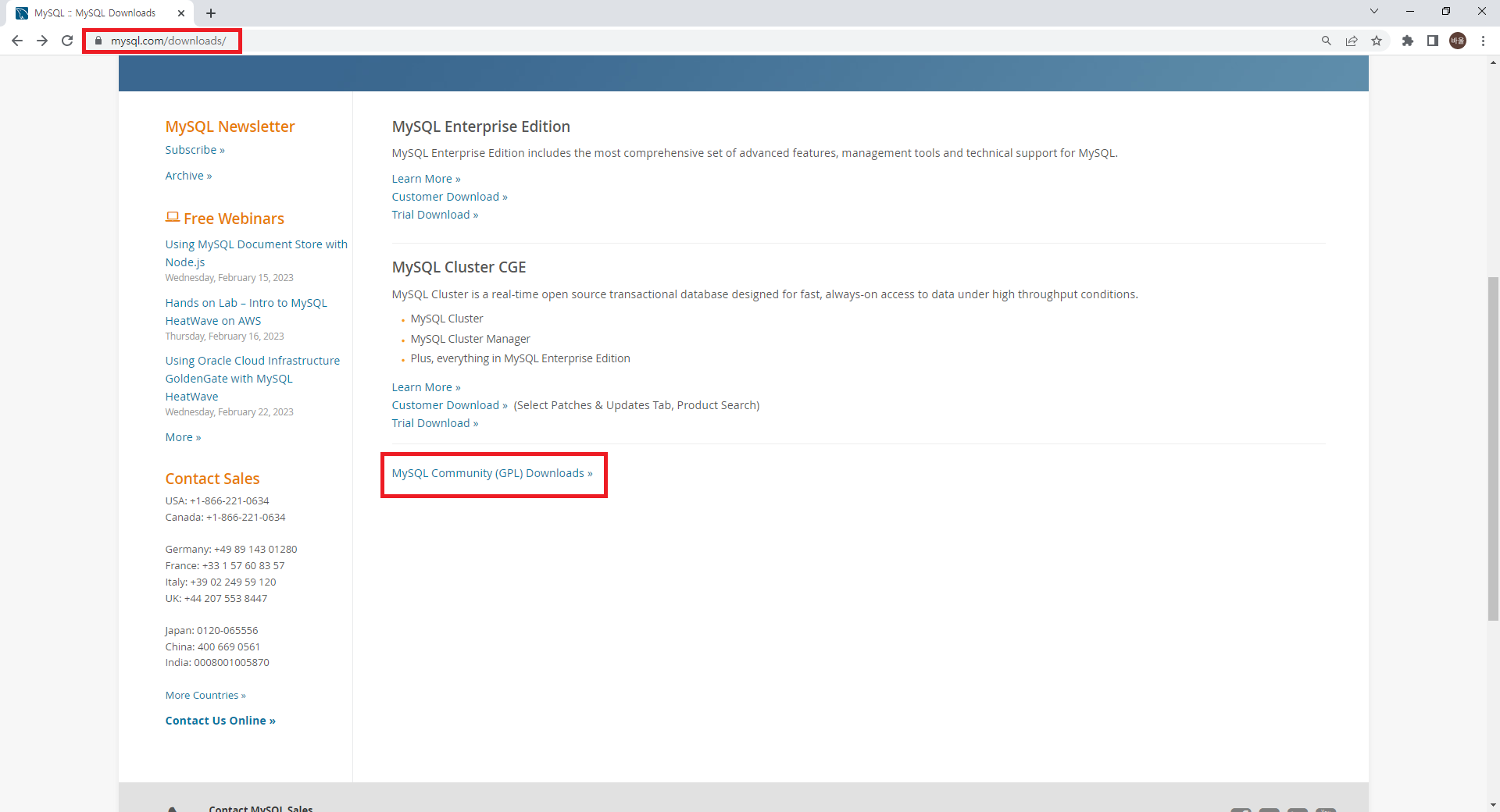Click Learn More under Enterprise Edition
1500x812 pixels.
426,179
